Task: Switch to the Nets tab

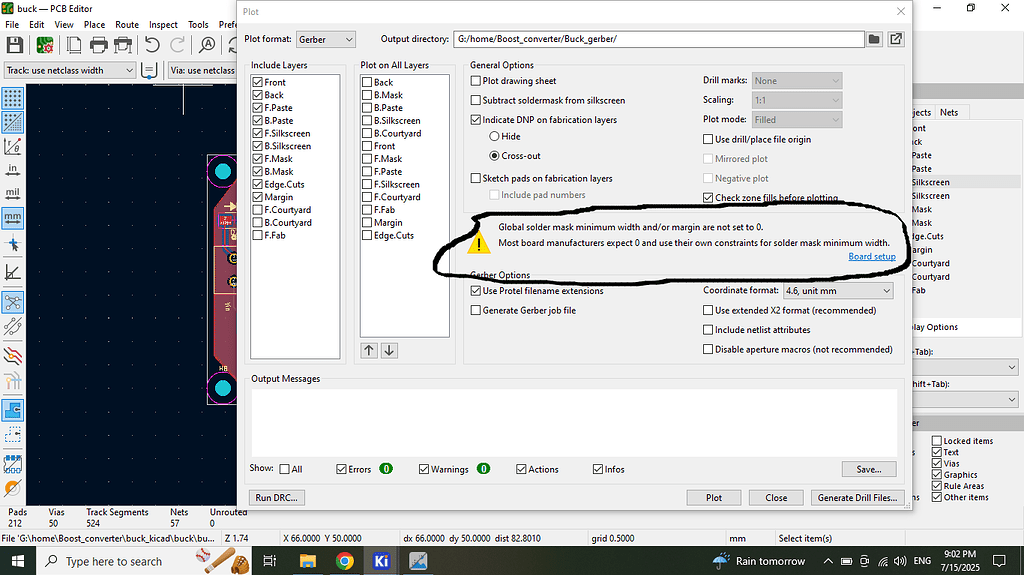Action: 949,112
